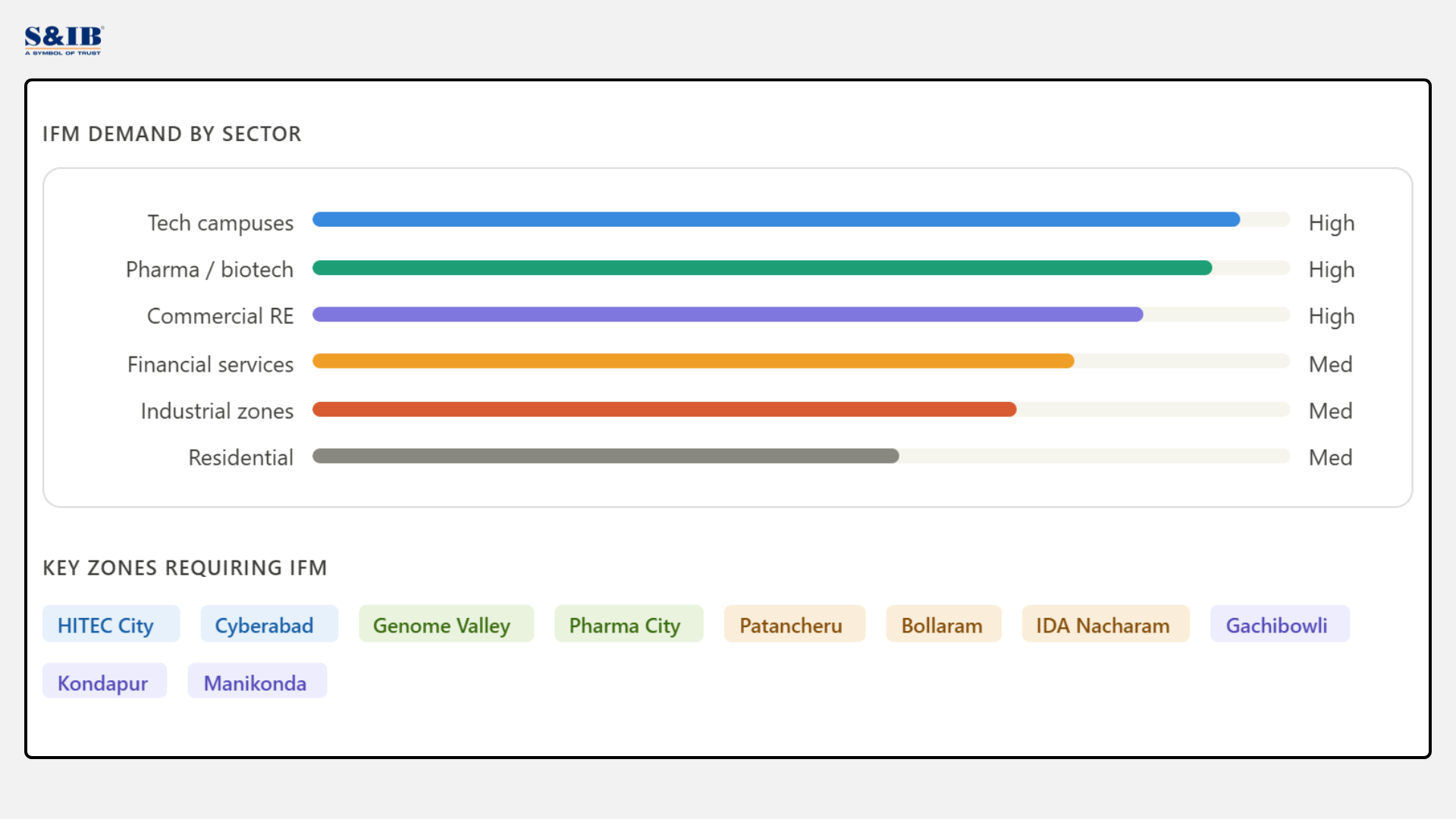
Task: Click the Tech campuses row label
Action: coord(220,223)
